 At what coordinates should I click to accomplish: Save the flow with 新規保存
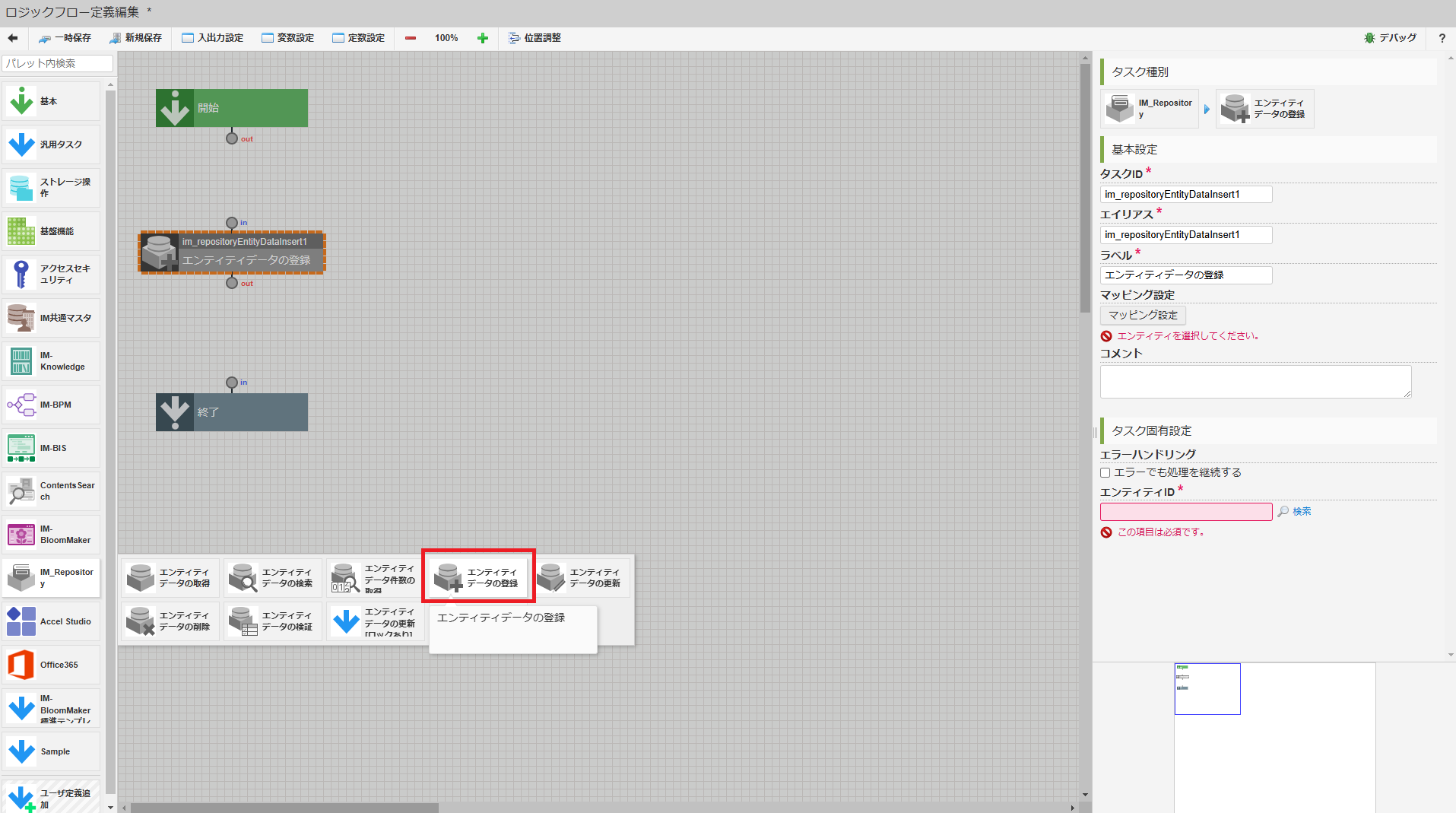tap(136, 37)
